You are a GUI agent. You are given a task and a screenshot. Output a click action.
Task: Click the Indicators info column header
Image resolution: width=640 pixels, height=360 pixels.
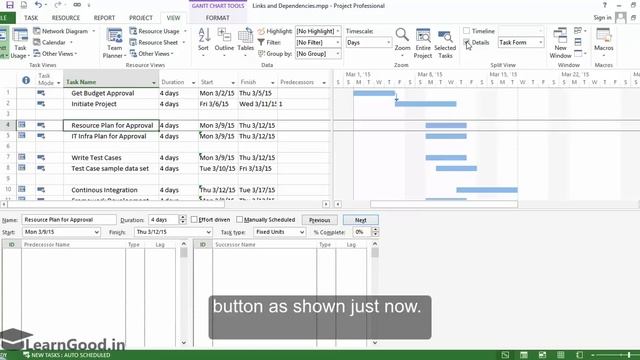[x=26, y=80]
